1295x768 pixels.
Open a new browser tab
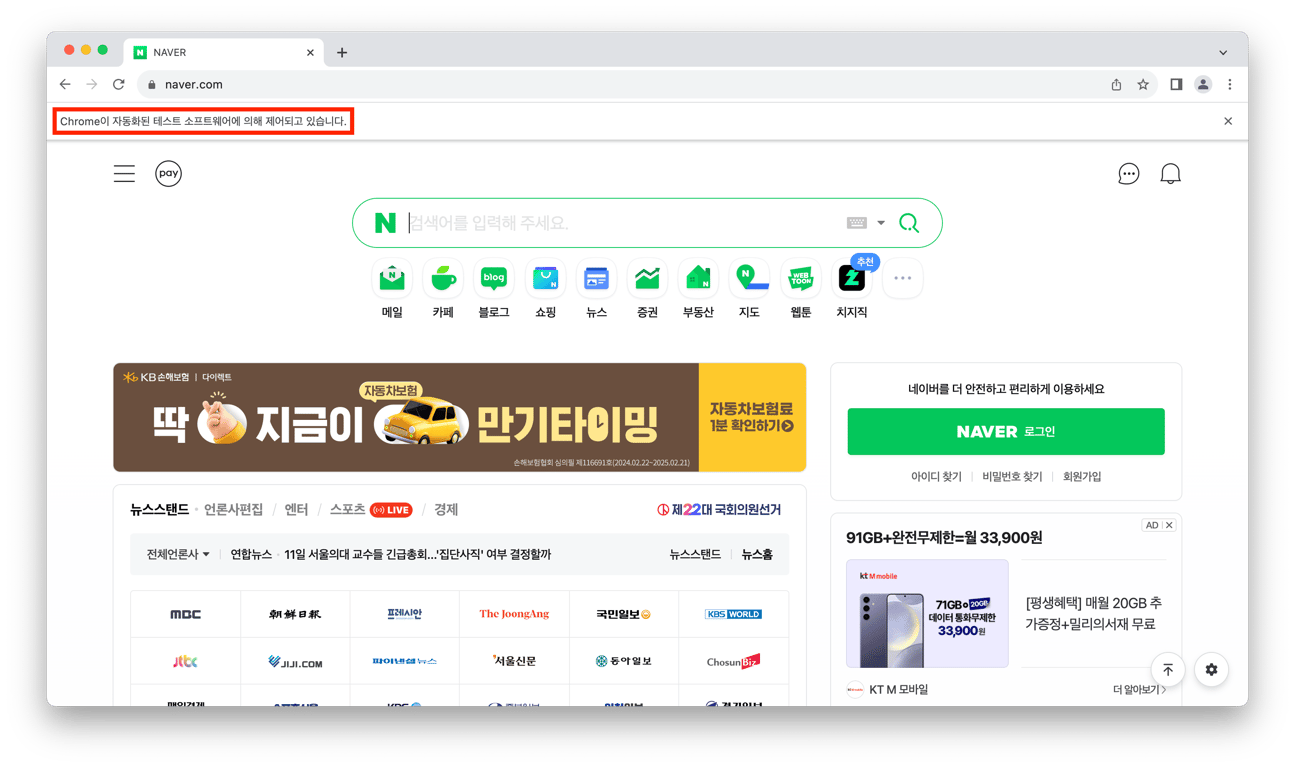click(342, 53)
